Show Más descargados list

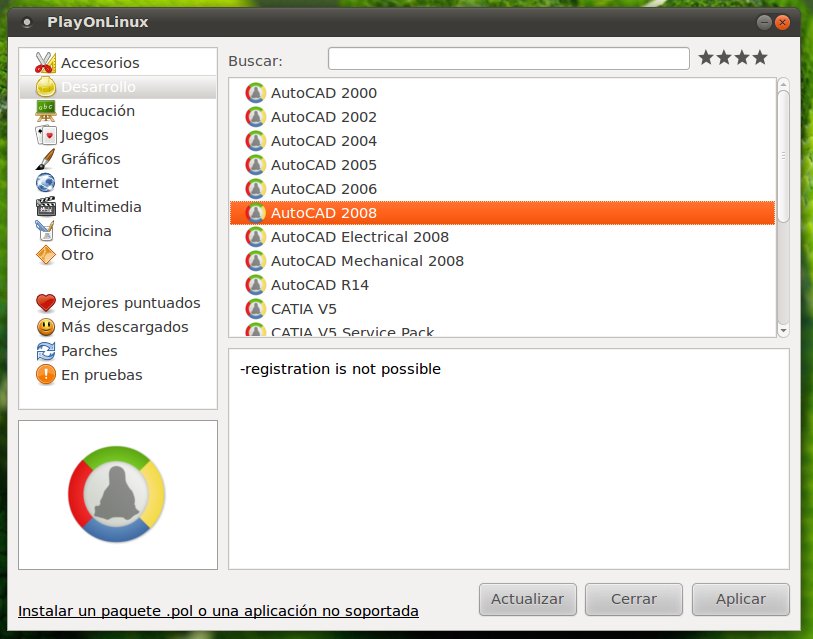coord(118,327)
